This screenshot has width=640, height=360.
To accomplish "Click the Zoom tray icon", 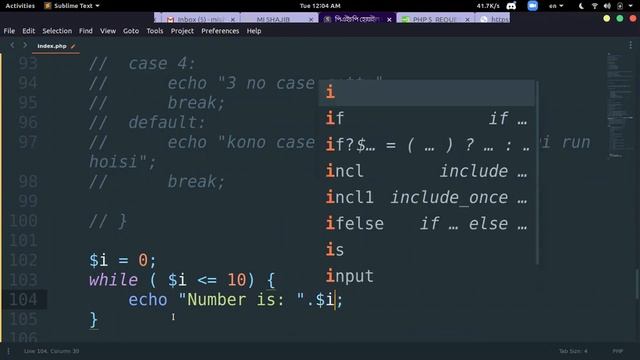I will pos(532,6).
